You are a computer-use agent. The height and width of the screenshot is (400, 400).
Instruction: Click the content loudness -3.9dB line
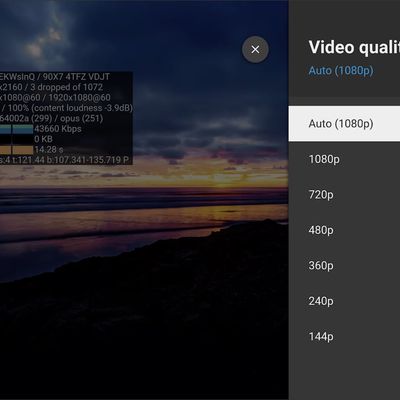pos(66,108)
